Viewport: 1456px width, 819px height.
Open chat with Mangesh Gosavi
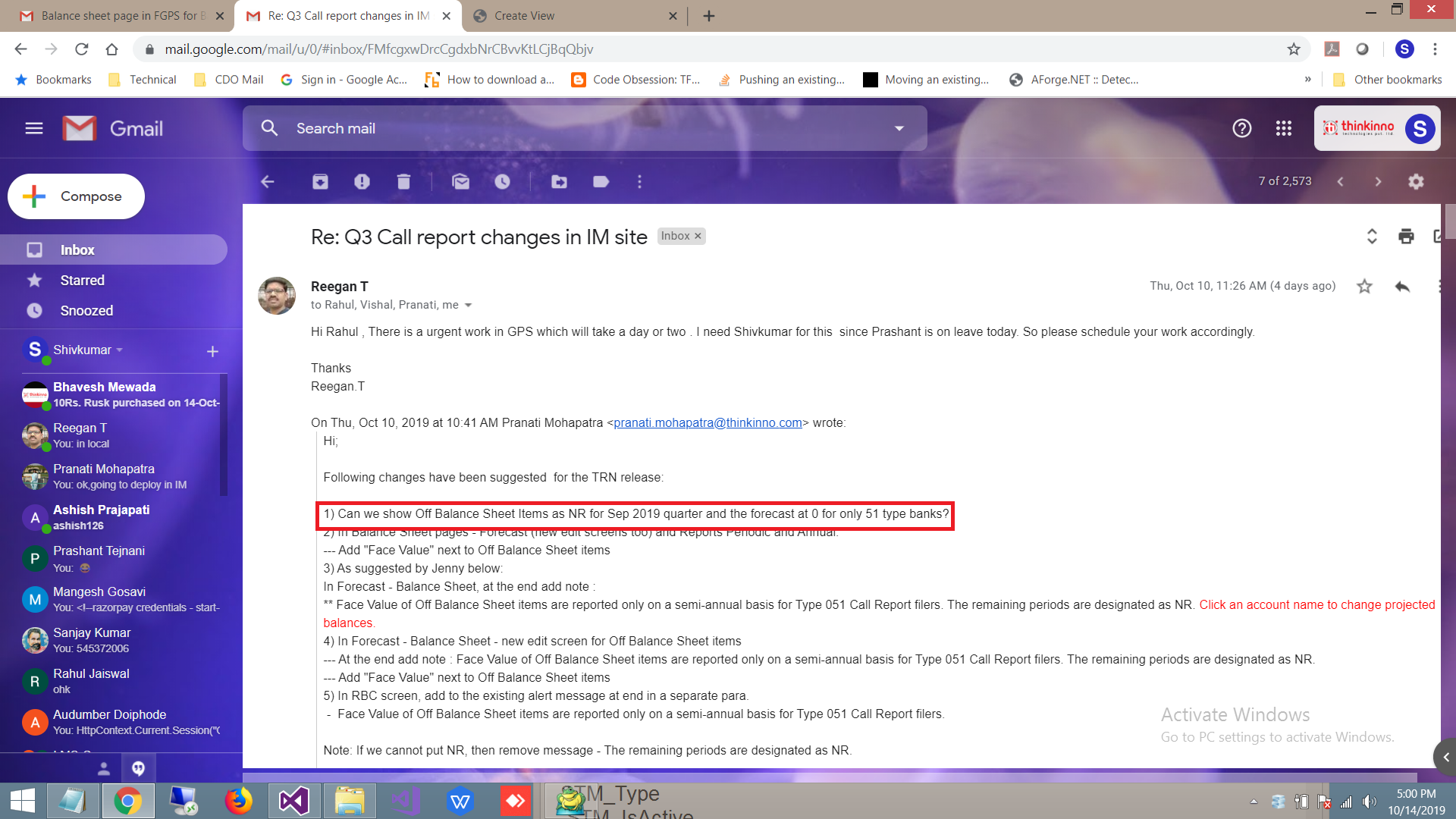121,599
